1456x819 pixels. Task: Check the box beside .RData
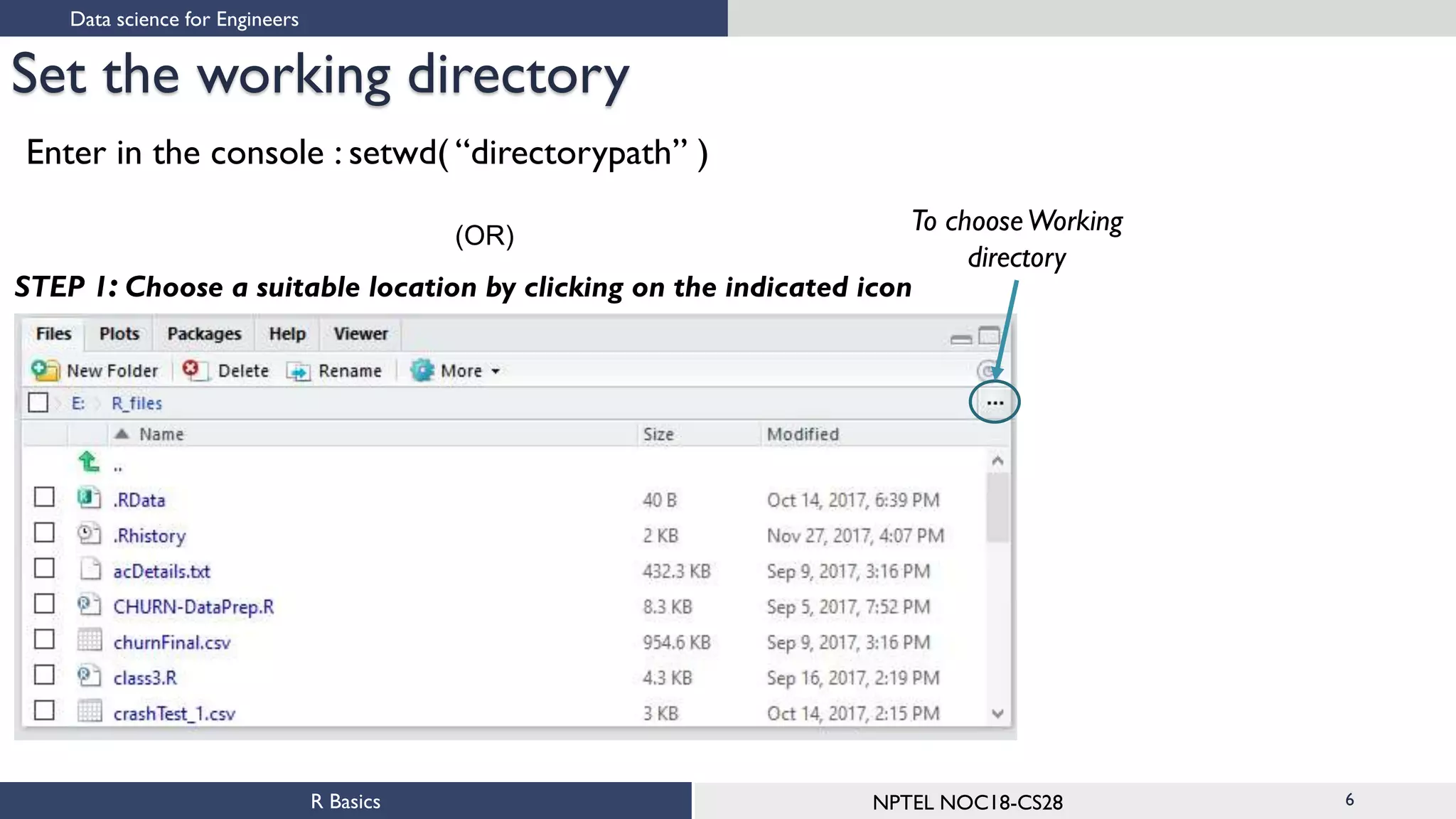44,497
